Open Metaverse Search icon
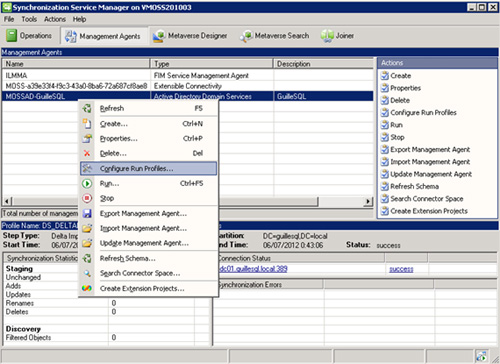Image resolution: width=500 pixels, height=364 pixels. pos(246,36)
